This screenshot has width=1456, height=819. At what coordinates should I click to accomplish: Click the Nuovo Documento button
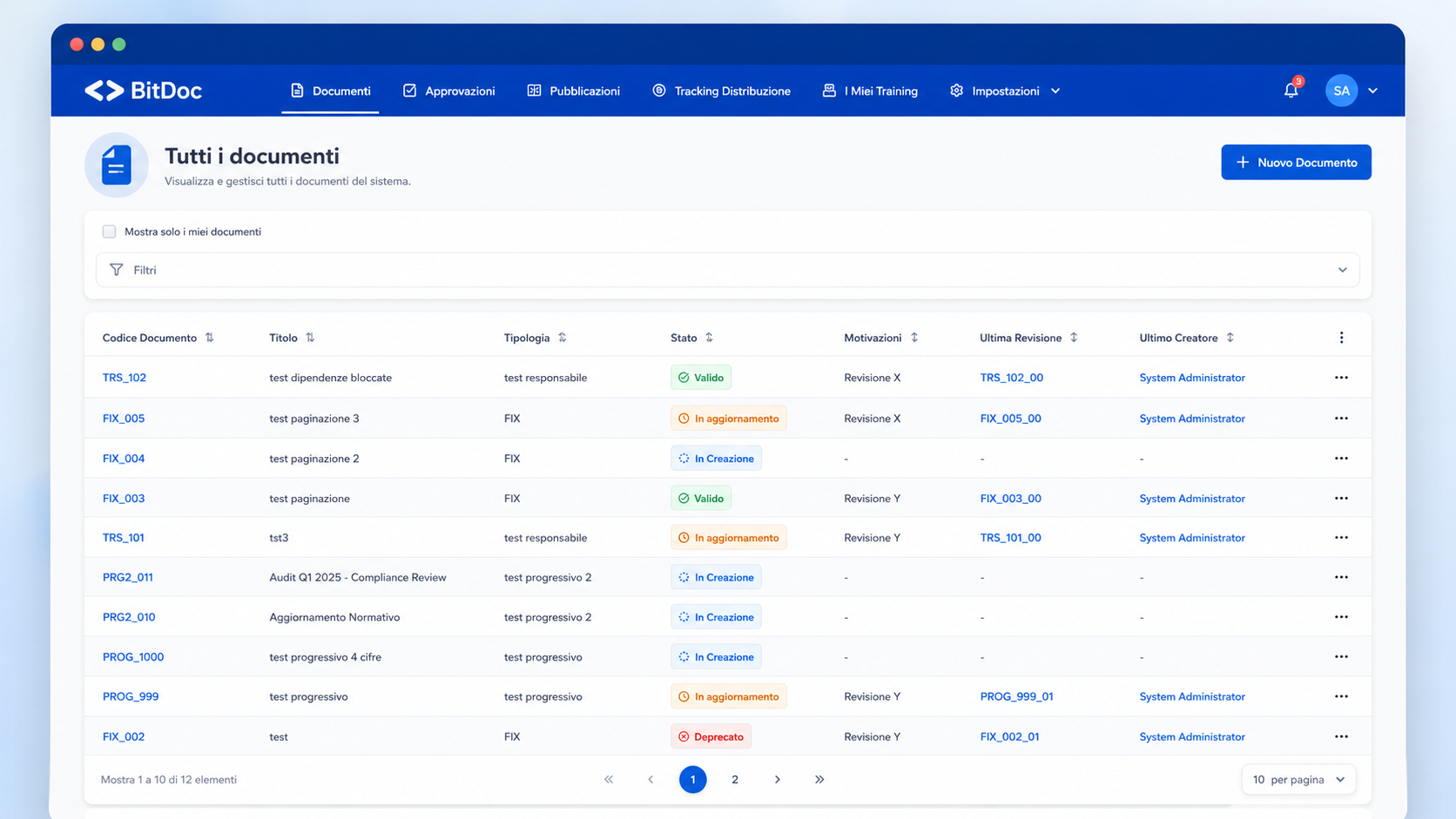coord(1296,163)
